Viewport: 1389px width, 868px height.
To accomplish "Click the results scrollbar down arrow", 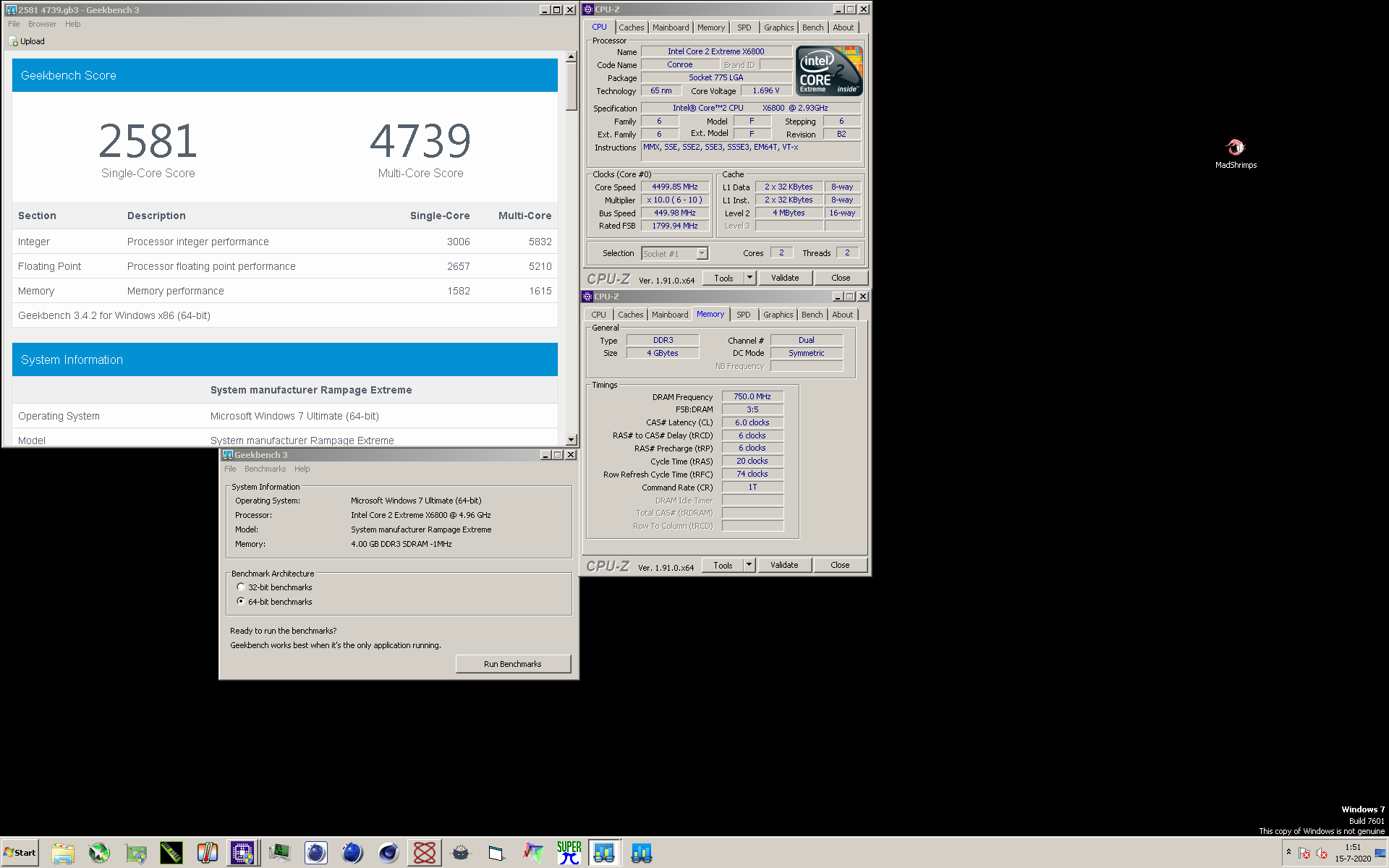I will (571, 440).
